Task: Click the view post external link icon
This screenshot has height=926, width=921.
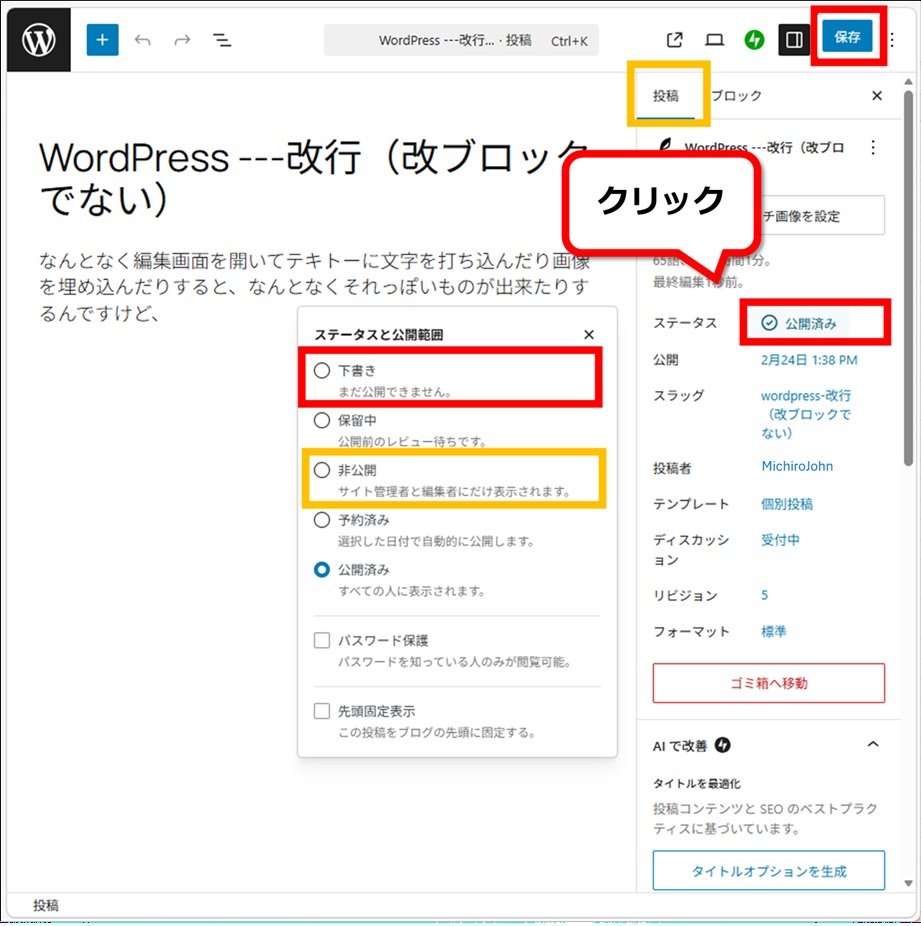Action: (675, 40)
